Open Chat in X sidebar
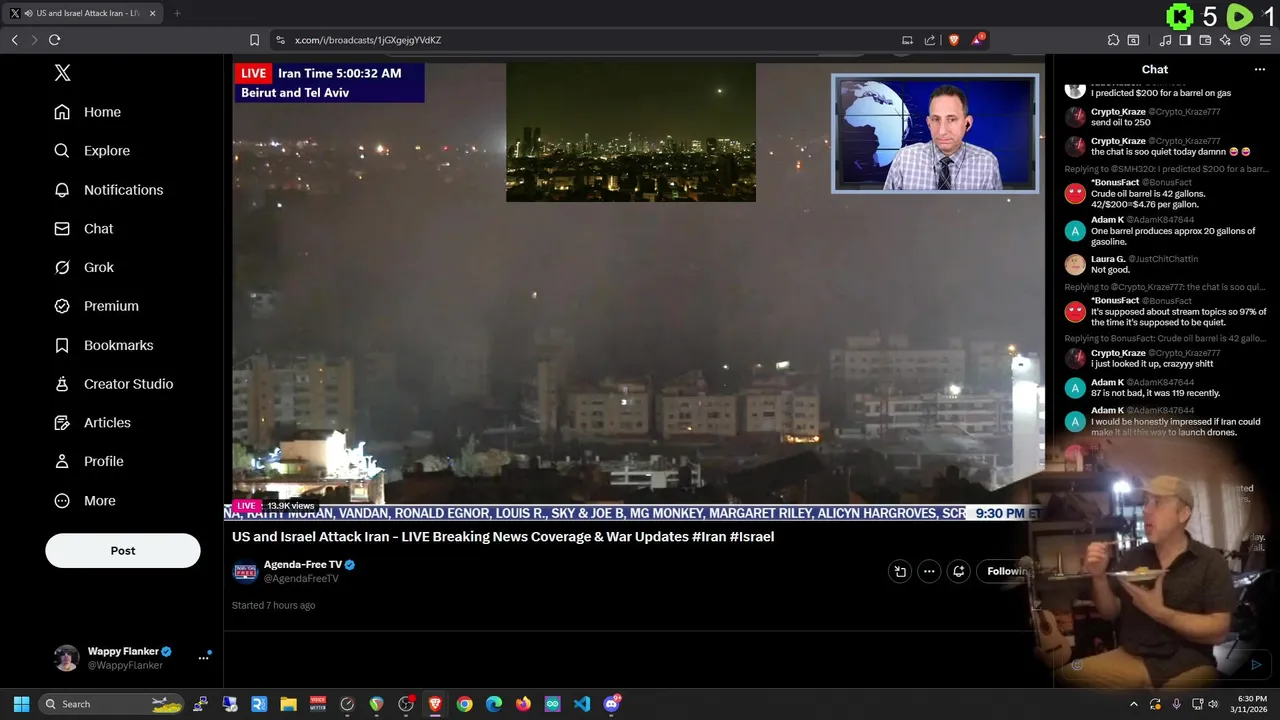 click(84, 229)
